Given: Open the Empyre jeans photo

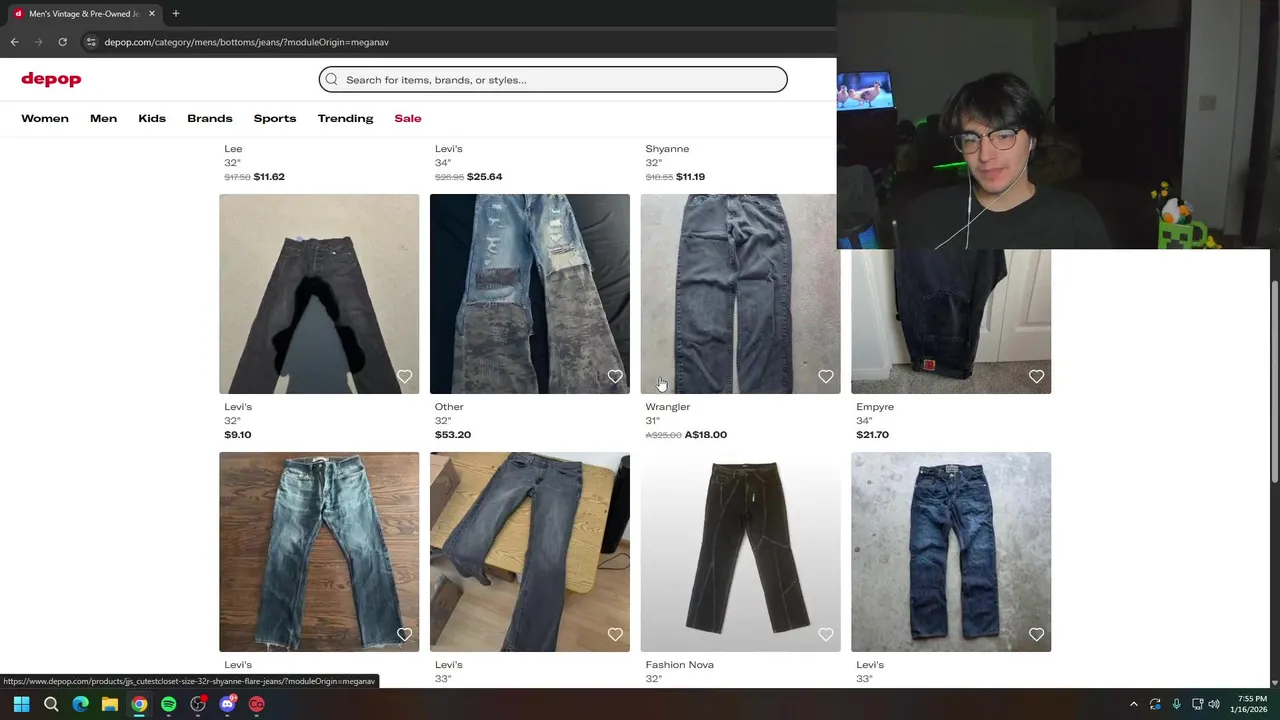Looking at the screenshot, I should [x=951, y=321].
